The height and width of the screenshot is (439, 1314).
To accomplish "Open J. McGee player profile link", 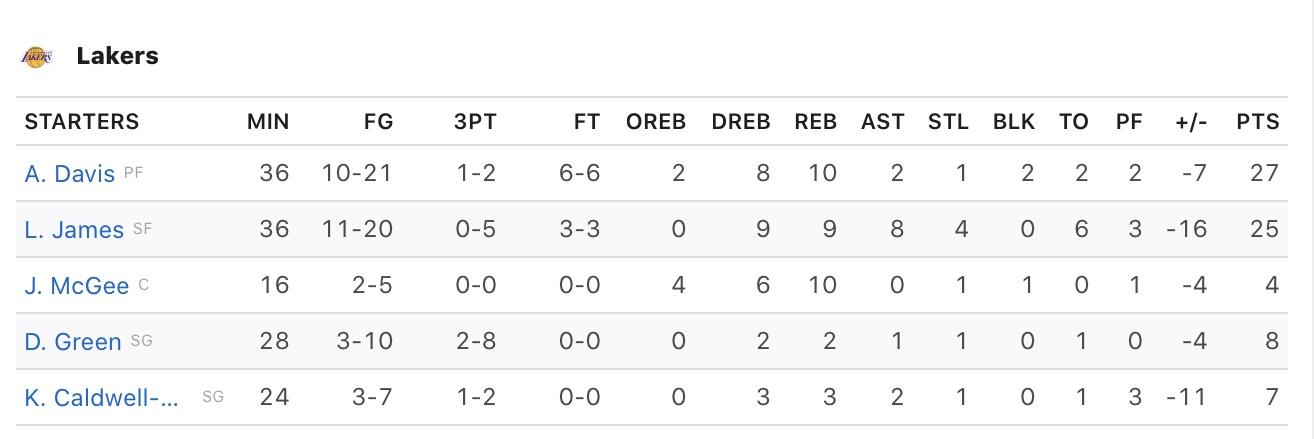I will 77,285.
